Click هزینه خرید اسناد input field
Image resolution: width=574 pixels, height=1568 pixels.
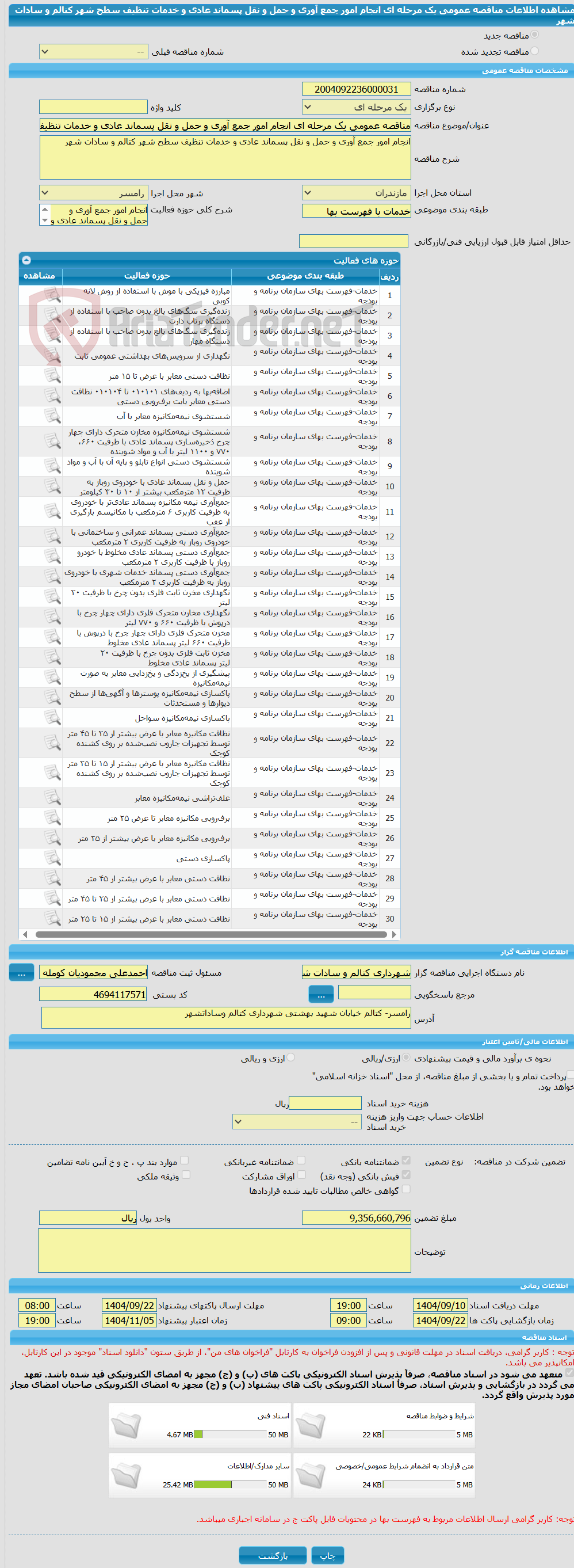click(326, 1103)
